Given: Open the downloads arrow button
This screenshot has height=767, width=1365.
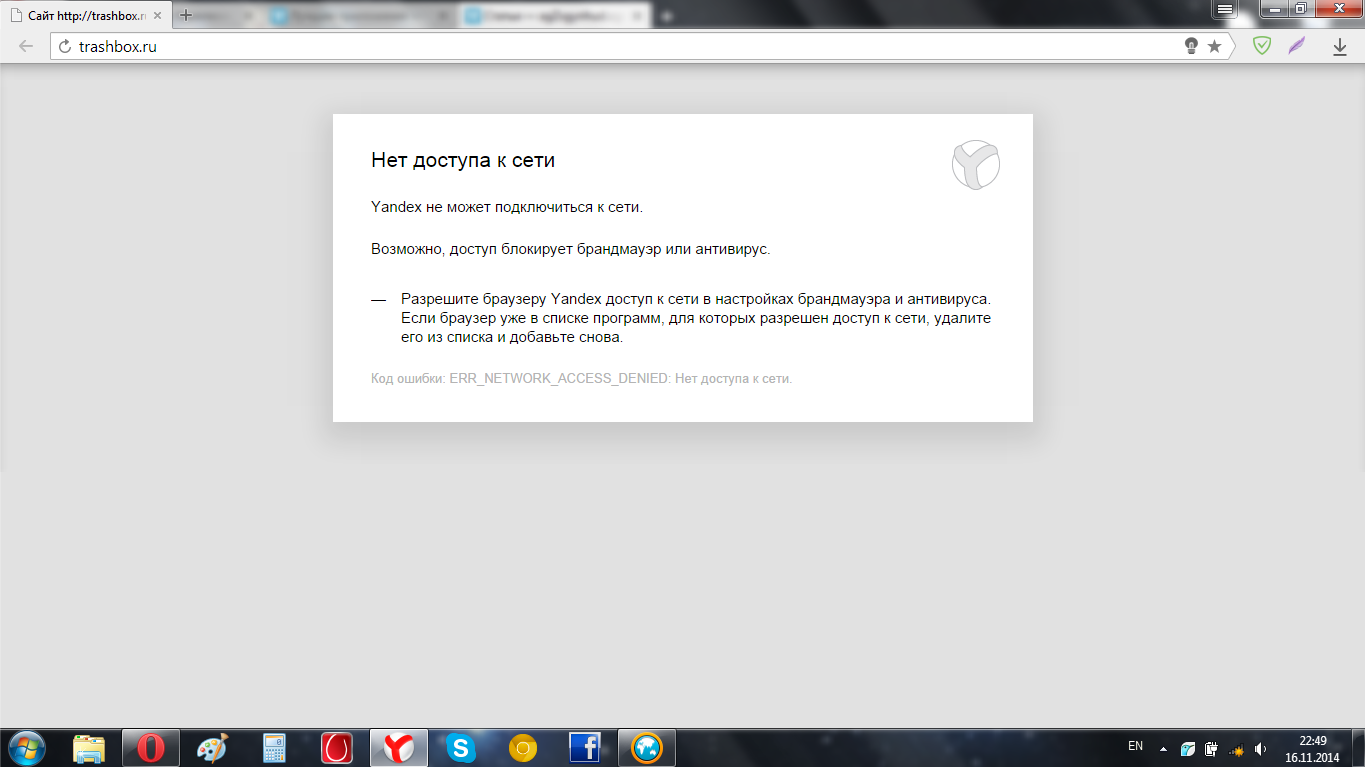Looking at the screenshot, I should [1340, 46].
